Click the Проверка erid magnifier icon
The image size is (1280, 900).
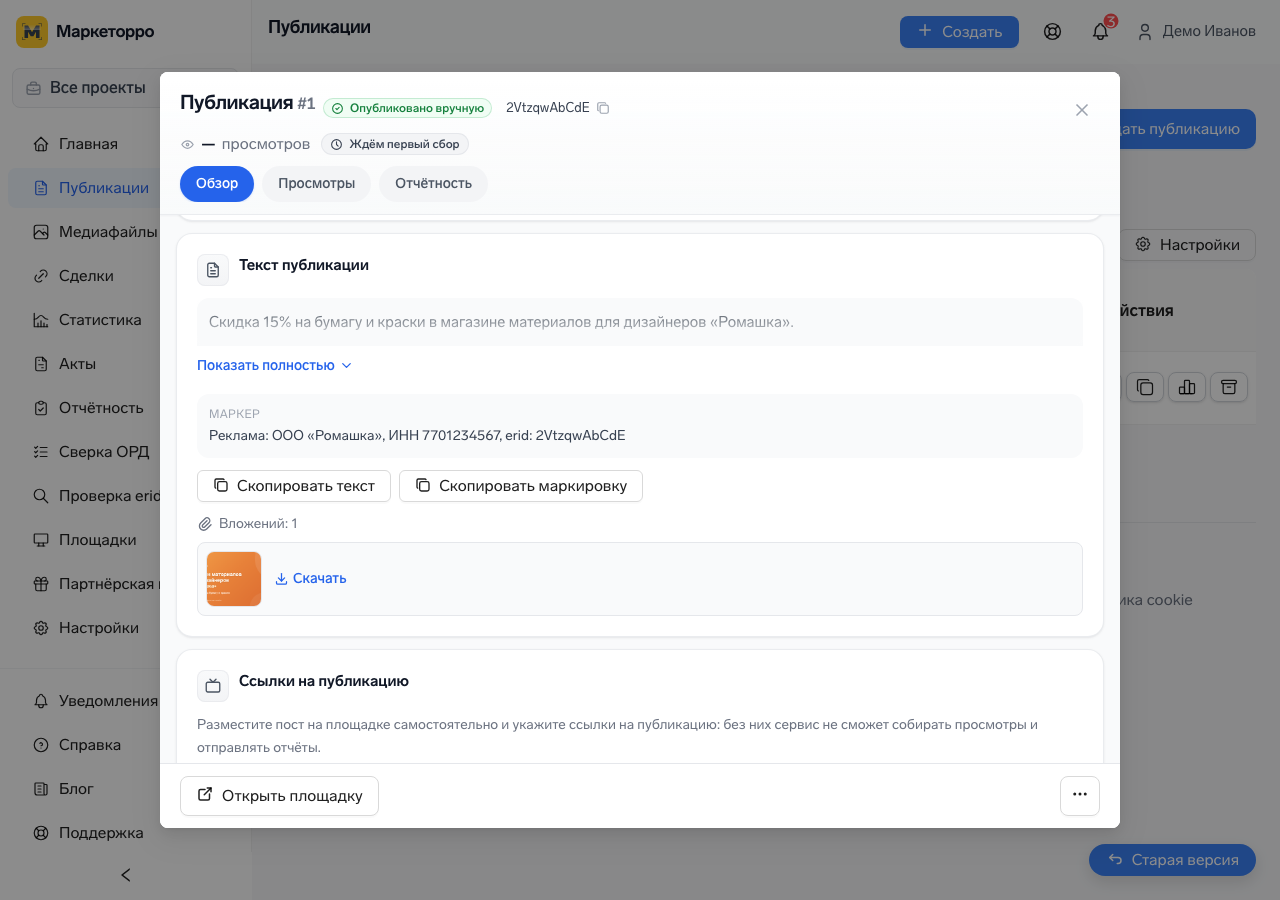click(41, 496)
